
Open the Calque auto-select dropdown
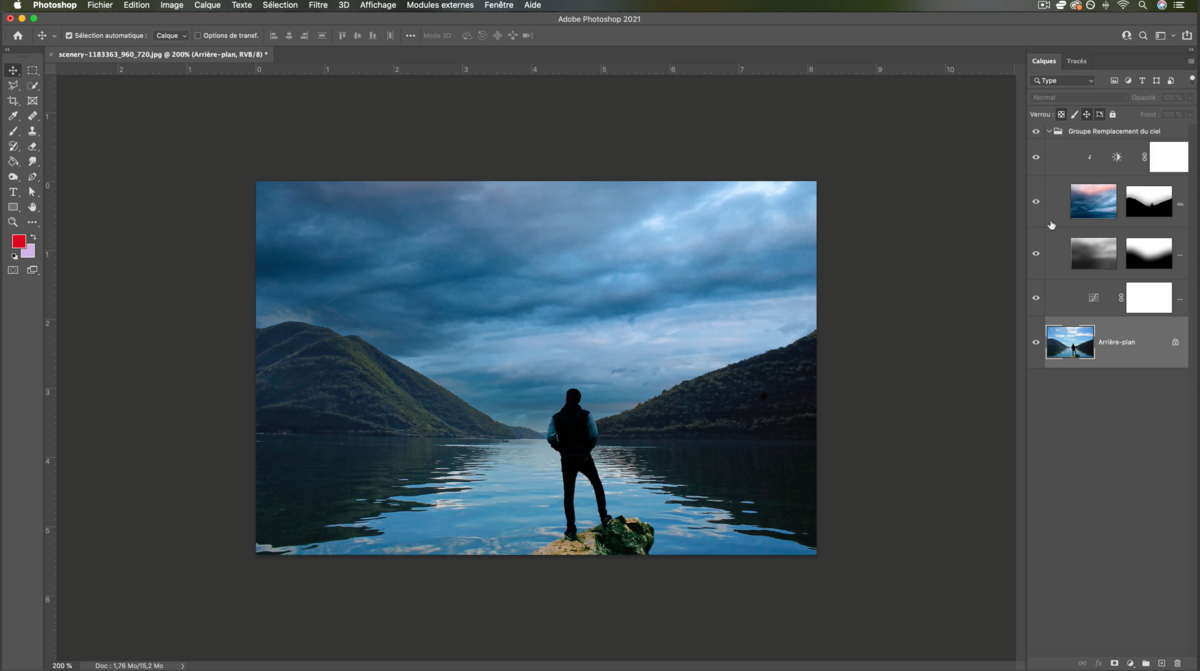pos(171,36)
